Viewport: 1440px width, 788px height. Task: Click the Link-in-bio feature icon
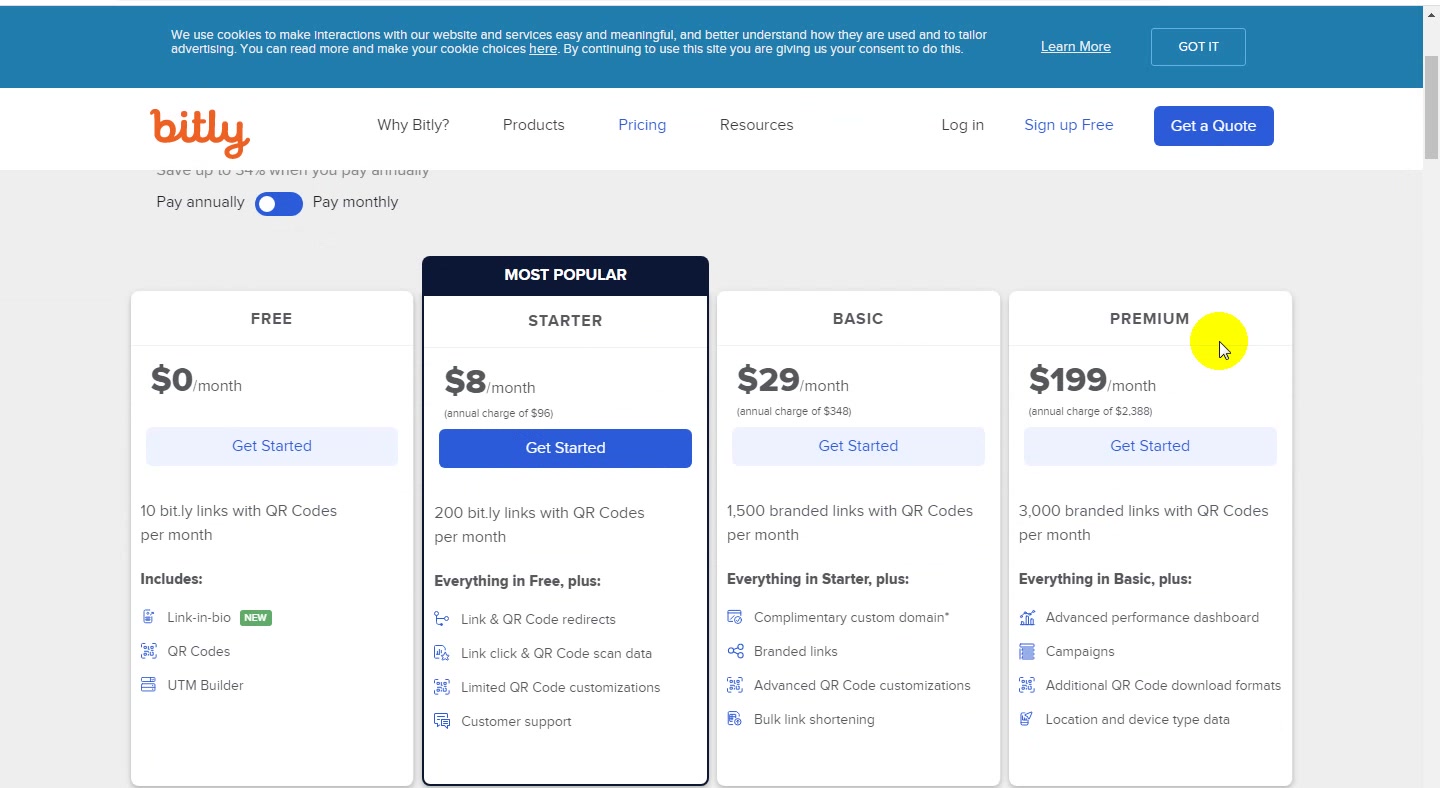coord(148,617)
